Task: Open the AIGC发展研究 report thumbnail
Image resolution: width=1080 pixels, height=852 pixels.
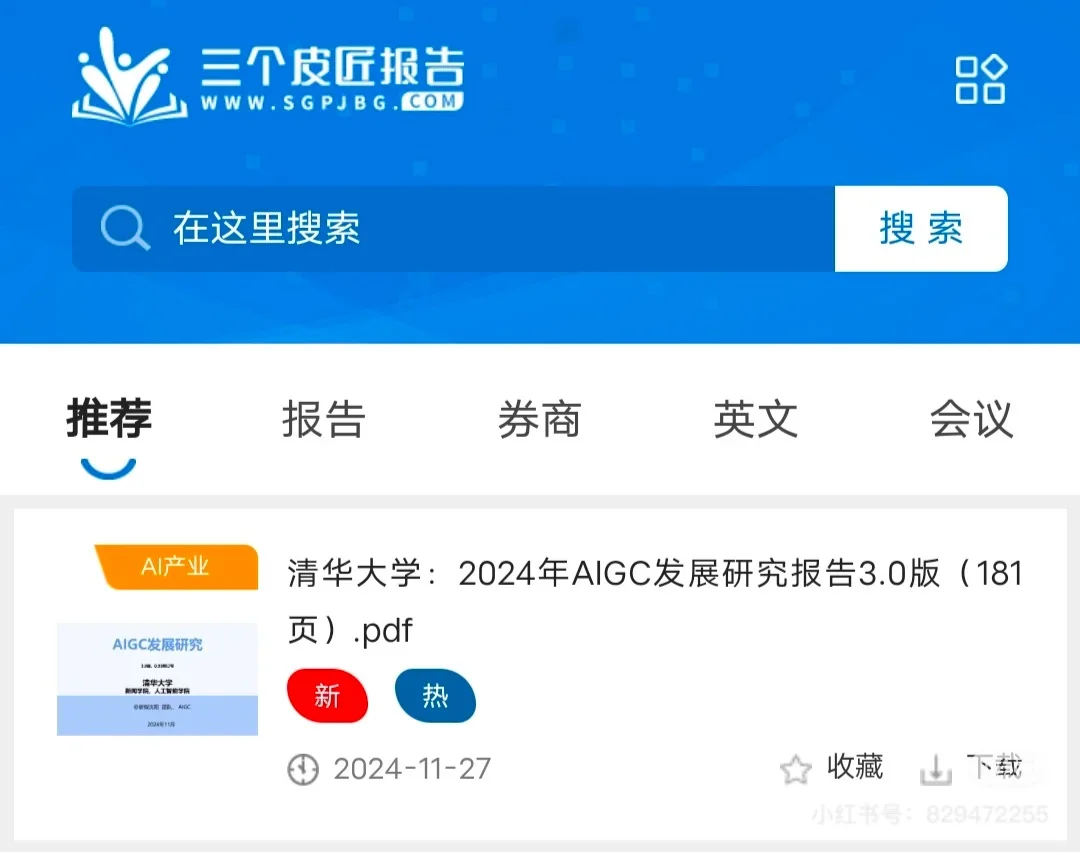Action: click(158, 679)
